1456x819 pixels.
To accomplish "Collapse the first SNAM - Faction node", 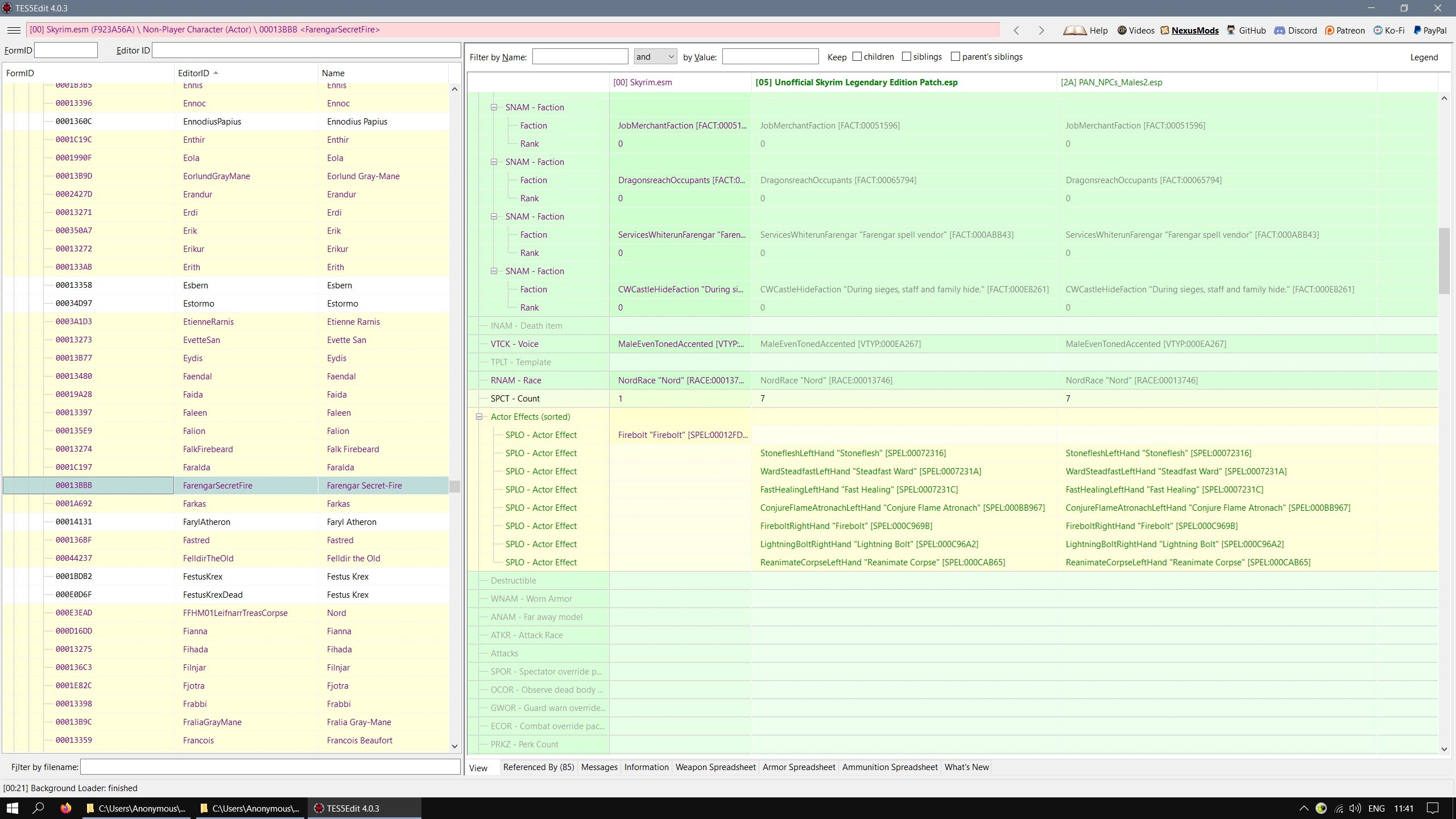I will (x=494, y=107).
